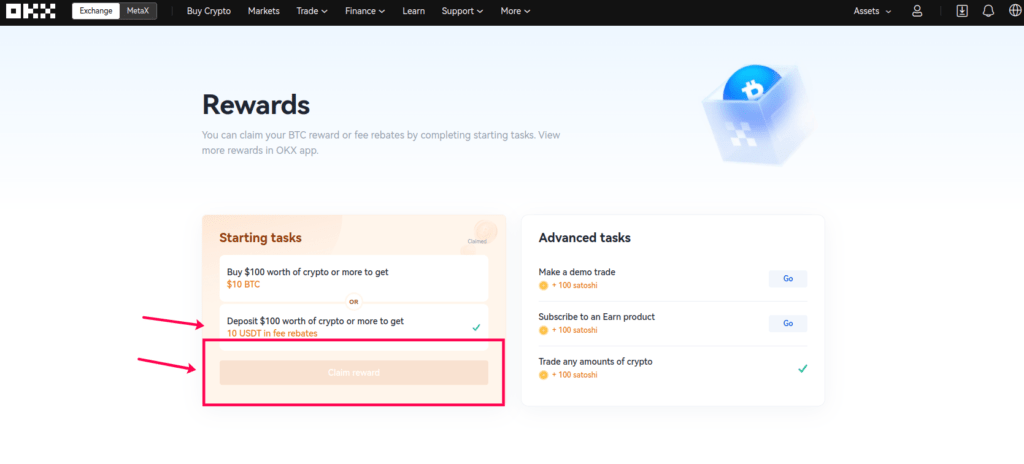The height and width of the screenshot is (464, 1024).
Task: Click the coin icon under Trade any amounts of crypto
Action: tap(543, 374)
